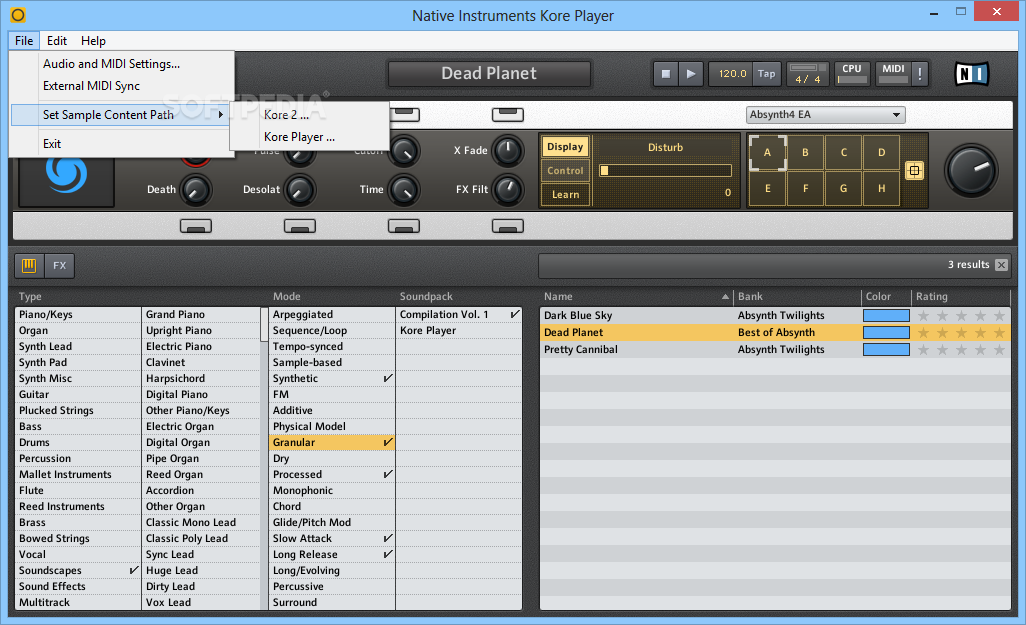
Task: Click the Dead Planet preset name display
Action: click(x=489, y=73)
